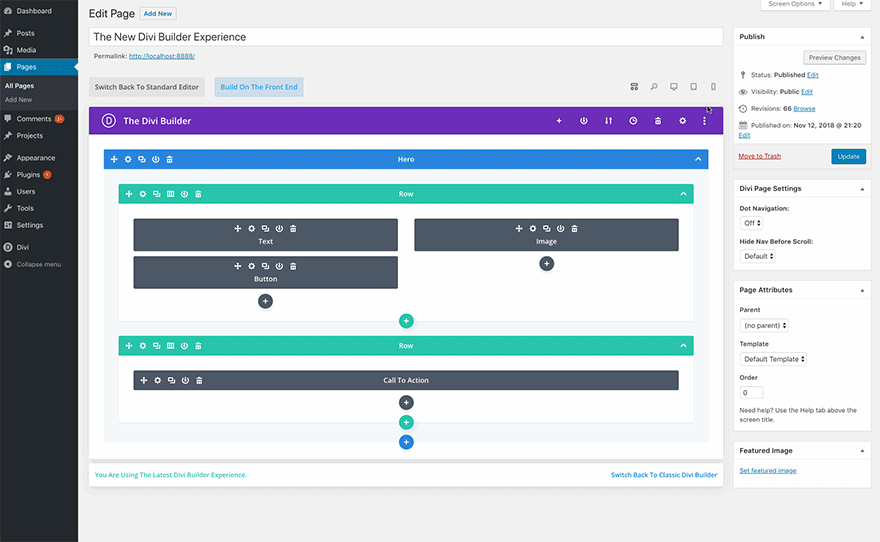Toggle power icon on Button module
The height and width of the screenshot is (542, 880).
click(x=279, y=267)
